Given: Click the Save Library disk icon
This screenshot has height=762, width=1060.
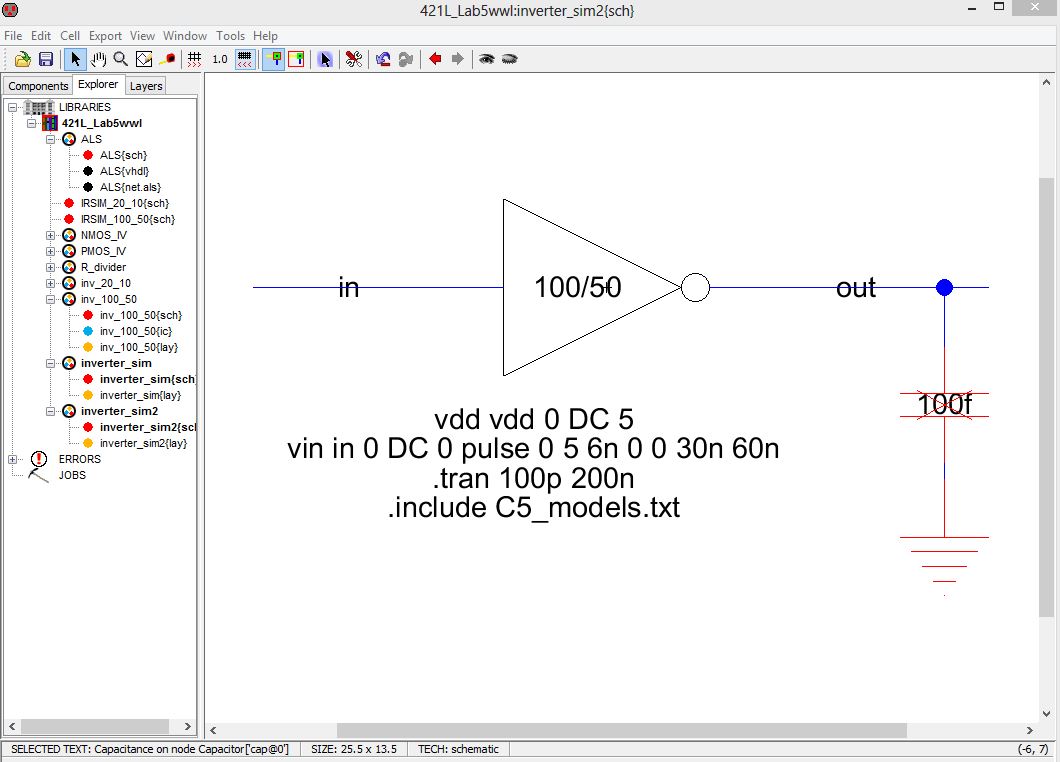Looking at the screenshot, I should [45, 59].
